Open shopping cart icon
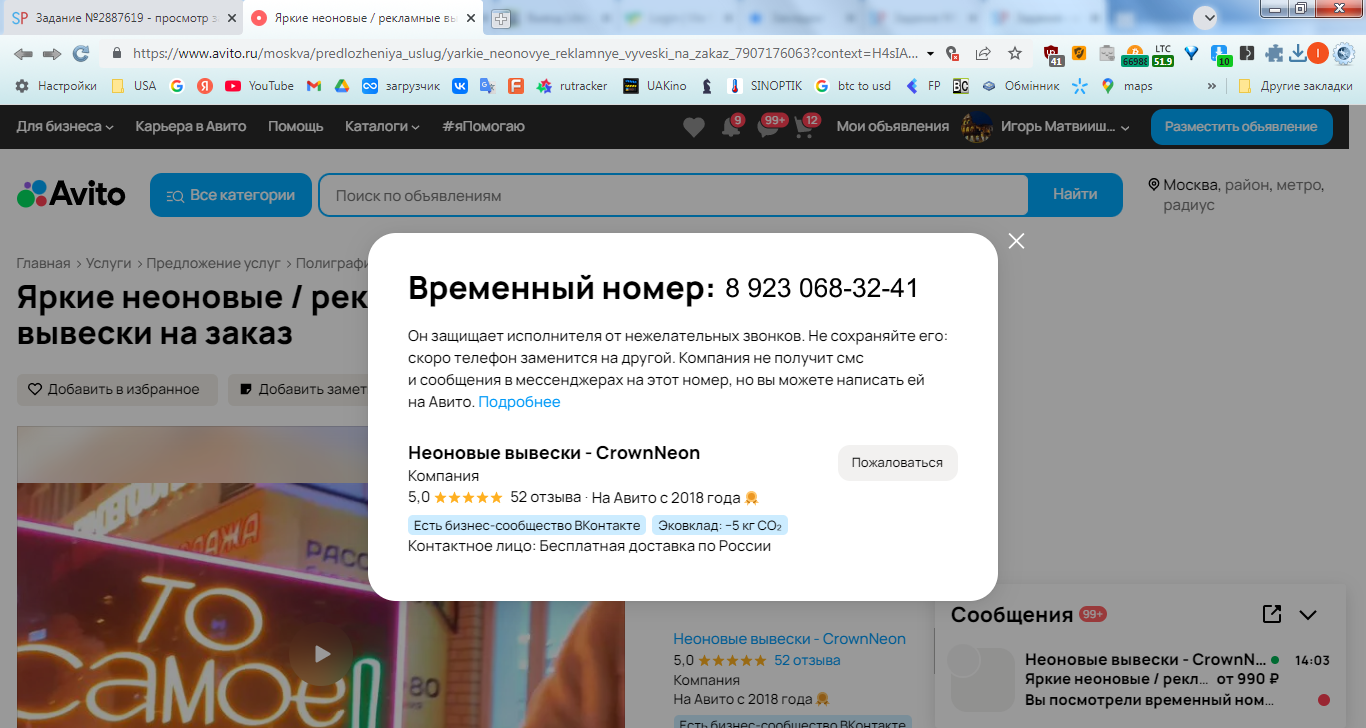The image size is (1366, 728). tap(805, 127)
